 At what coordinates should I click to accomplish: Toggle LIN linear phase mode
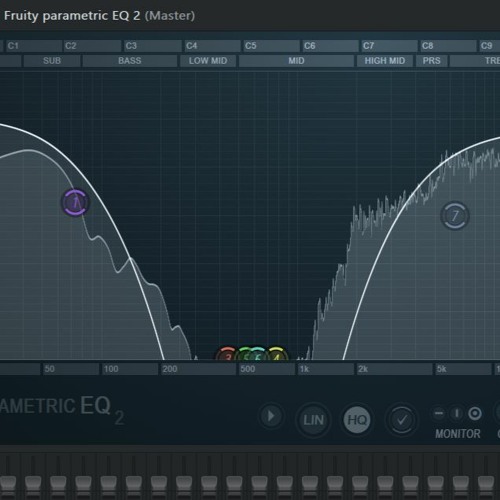click(x=313, y=420)
